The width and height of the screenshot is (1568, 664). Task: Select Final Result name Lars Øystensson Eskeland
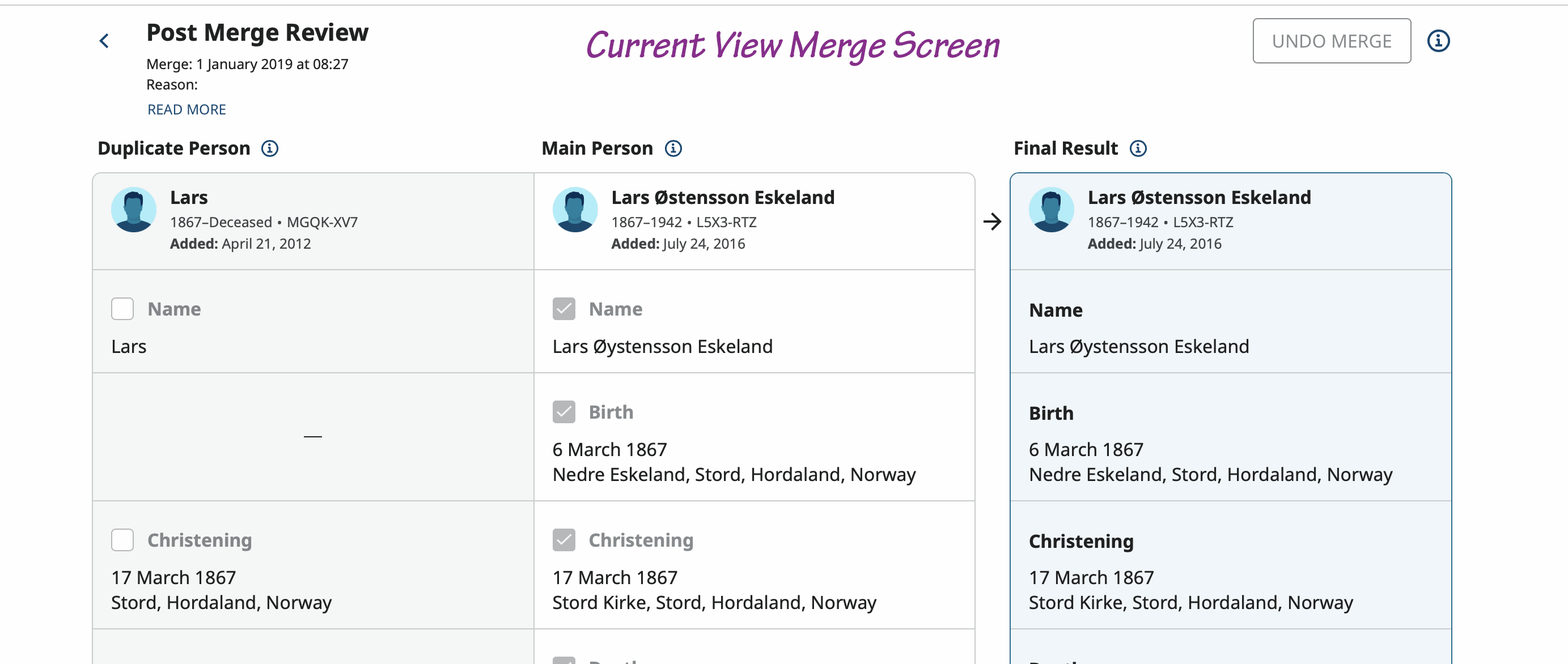(x=1138, y=347)
